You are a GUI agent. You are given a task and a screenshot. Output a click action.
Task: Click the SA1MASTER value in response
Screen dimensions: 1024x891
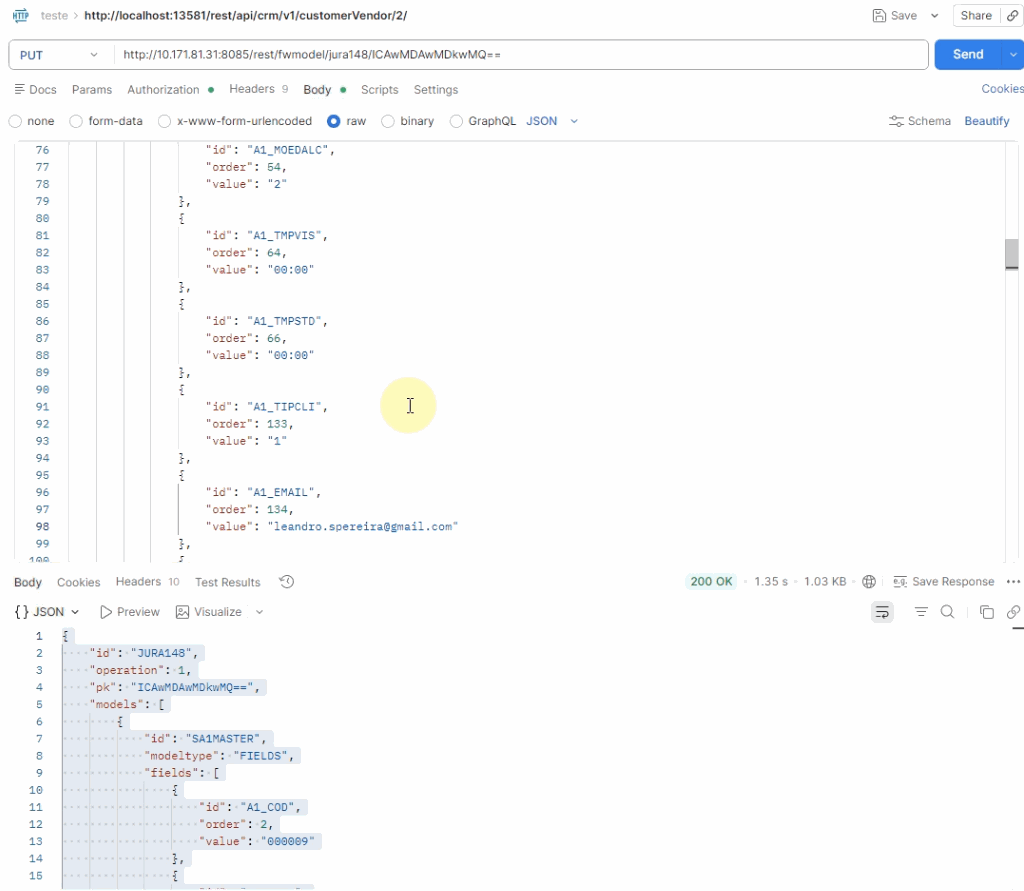pyautogui.click(x=225, y=739)
